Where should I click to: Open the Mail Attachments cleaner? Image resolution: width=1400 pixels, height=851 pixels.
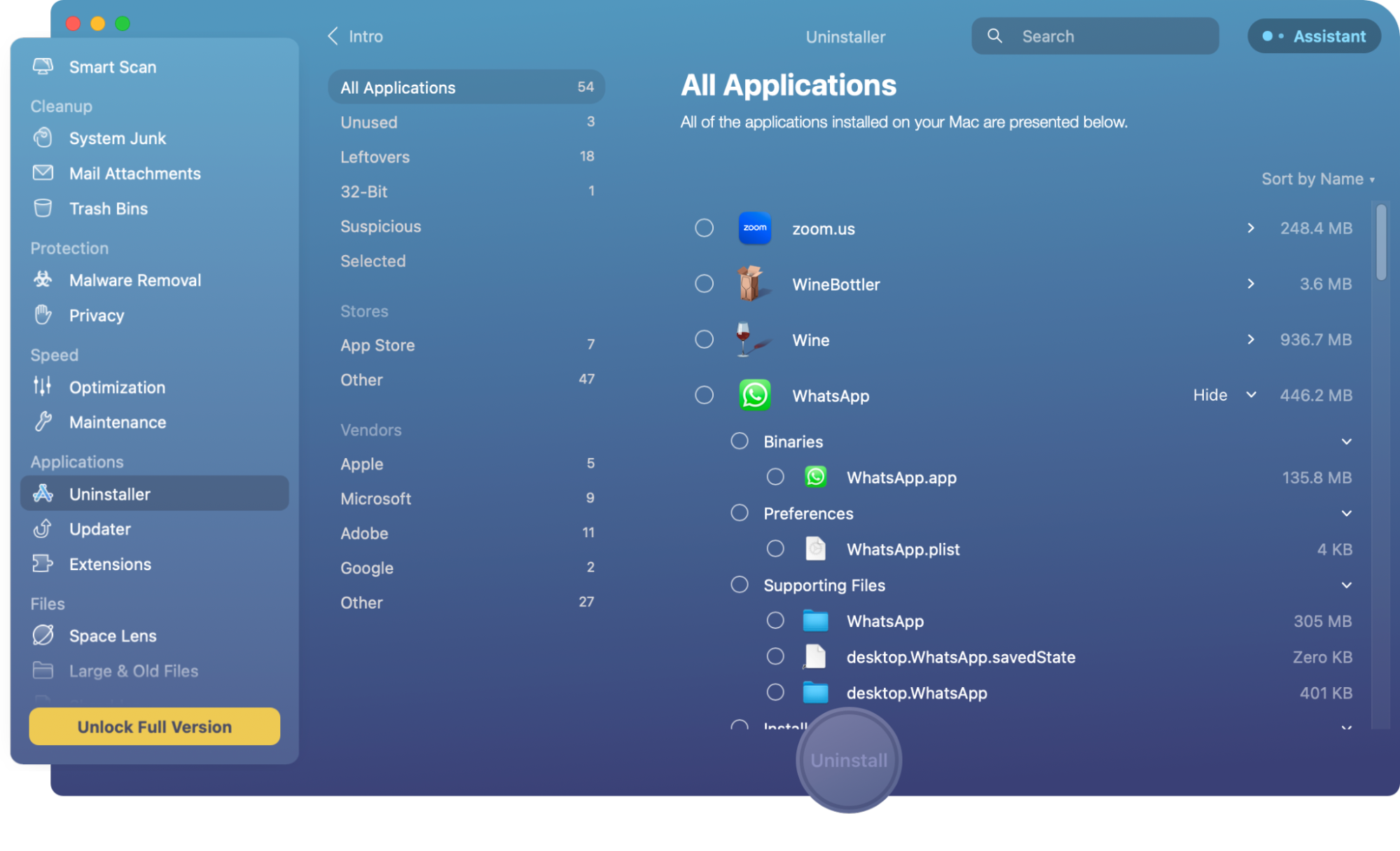click(x=135, y=173)
